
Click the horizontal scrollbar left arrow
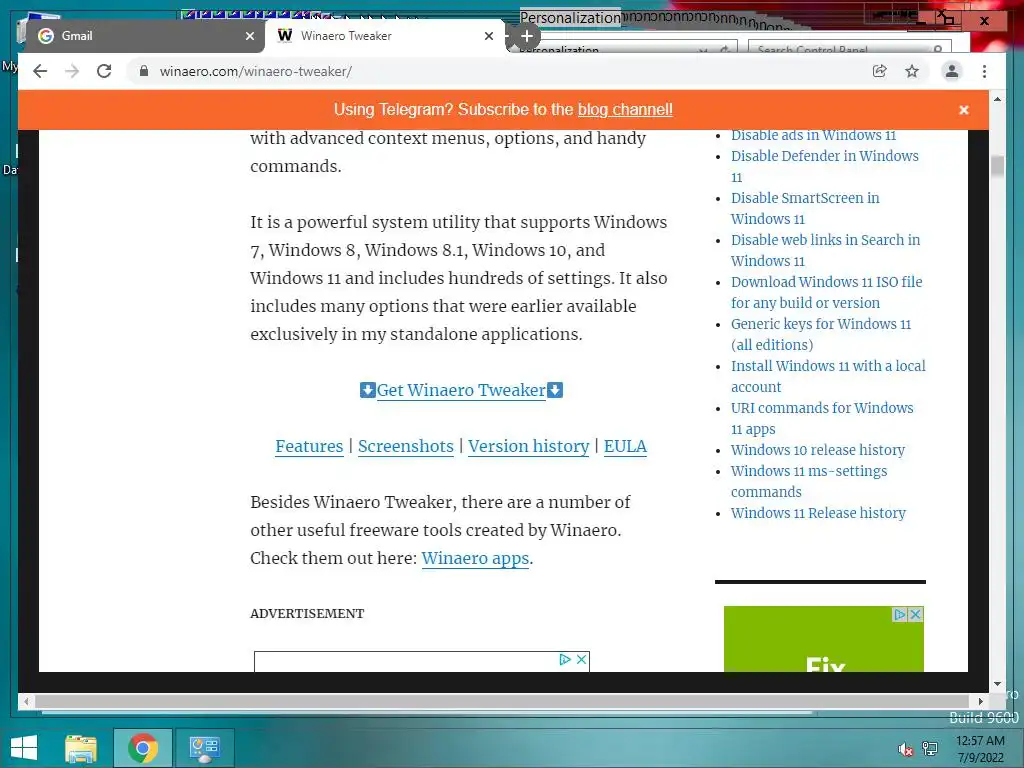click(26, 701)
